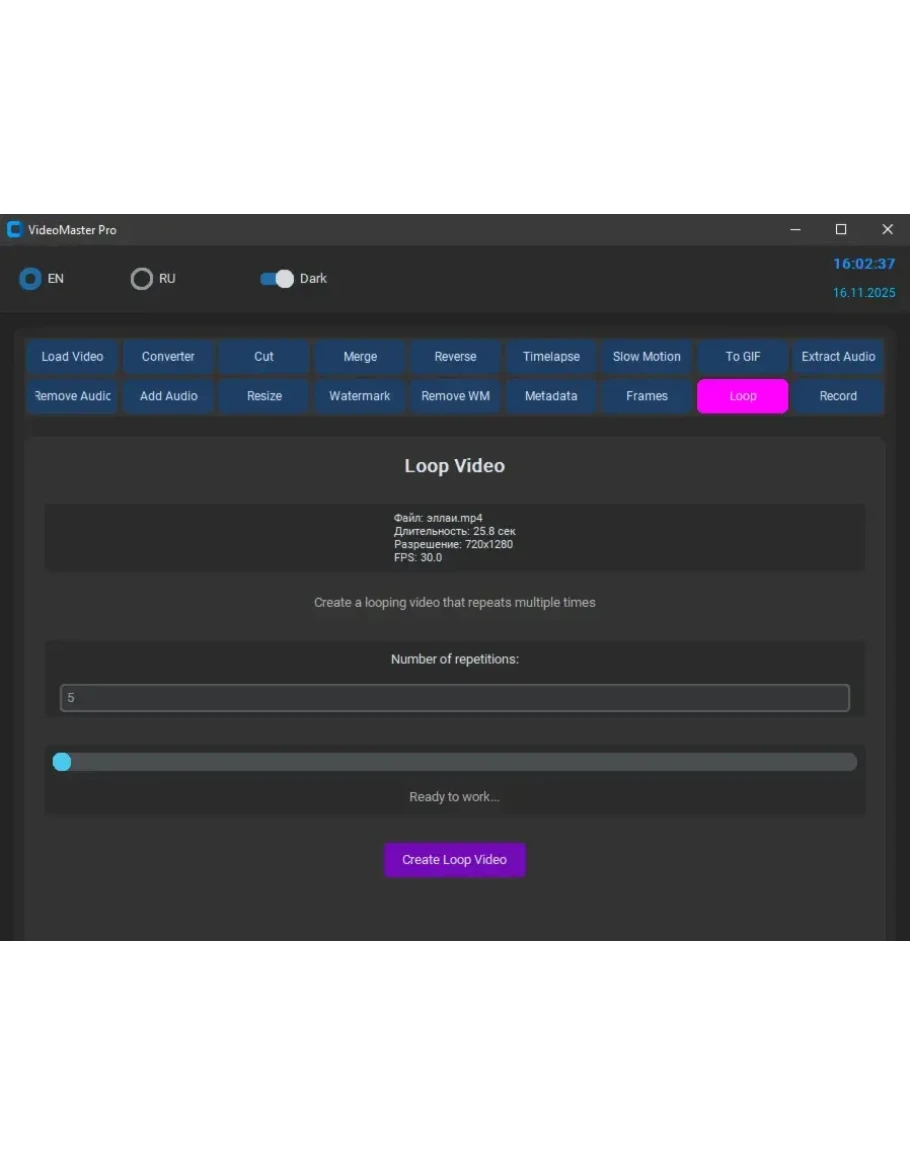Image resolution: width=910 pixels, height=1155 pixels.
Task: Open the Record tab
Action: [x=838, y=396]
